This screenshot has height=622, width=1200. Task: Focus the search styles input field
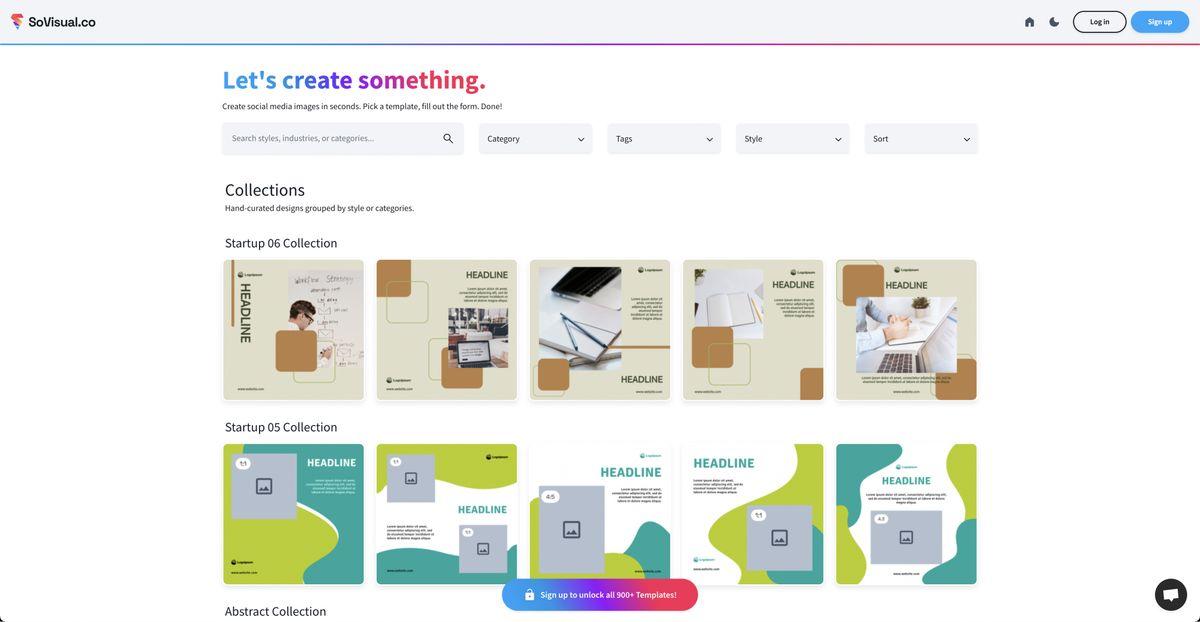[x=330, y=139]
